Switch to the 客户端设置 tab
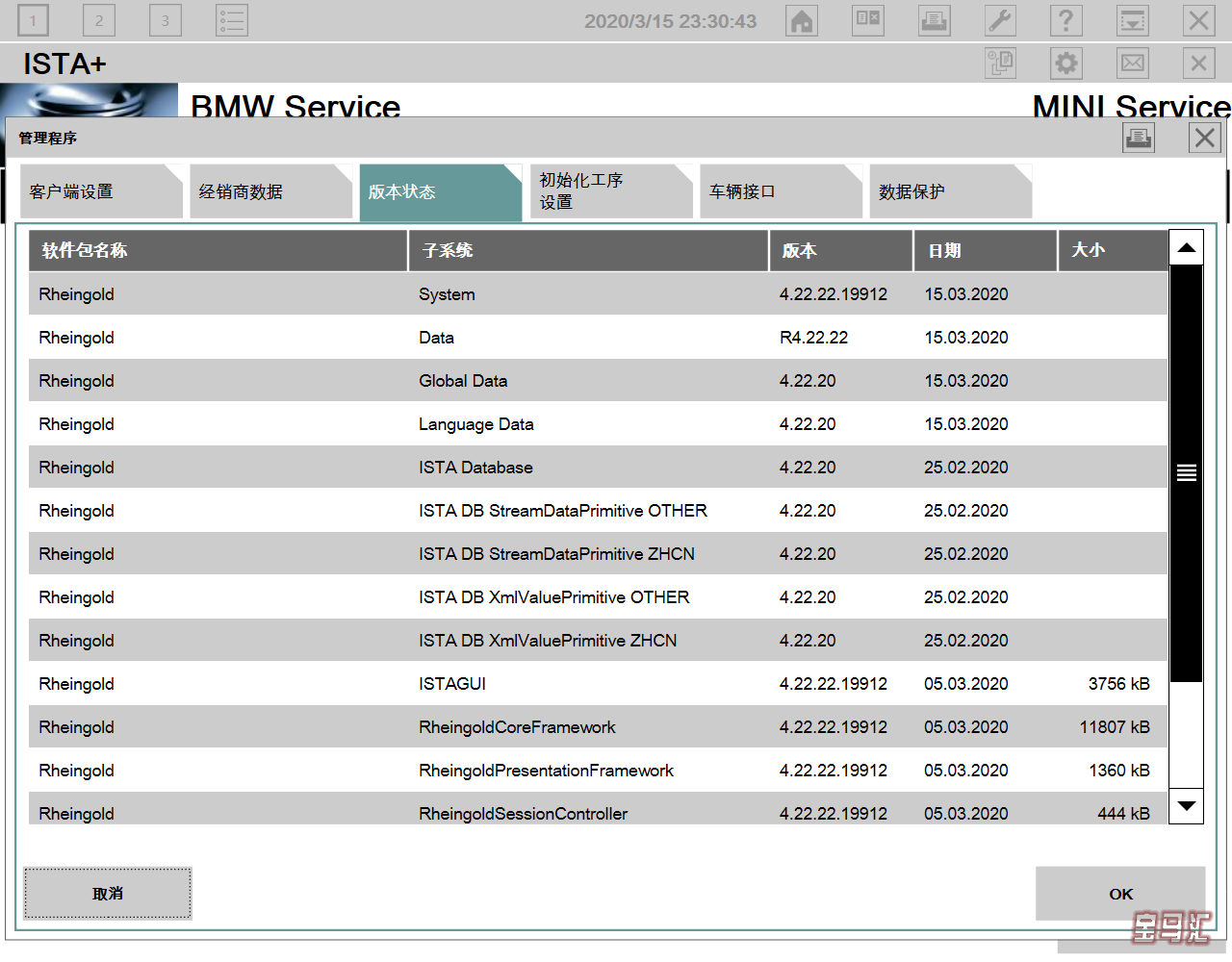Viewport: 1232px width, 962px height. [x=101, y=191]
